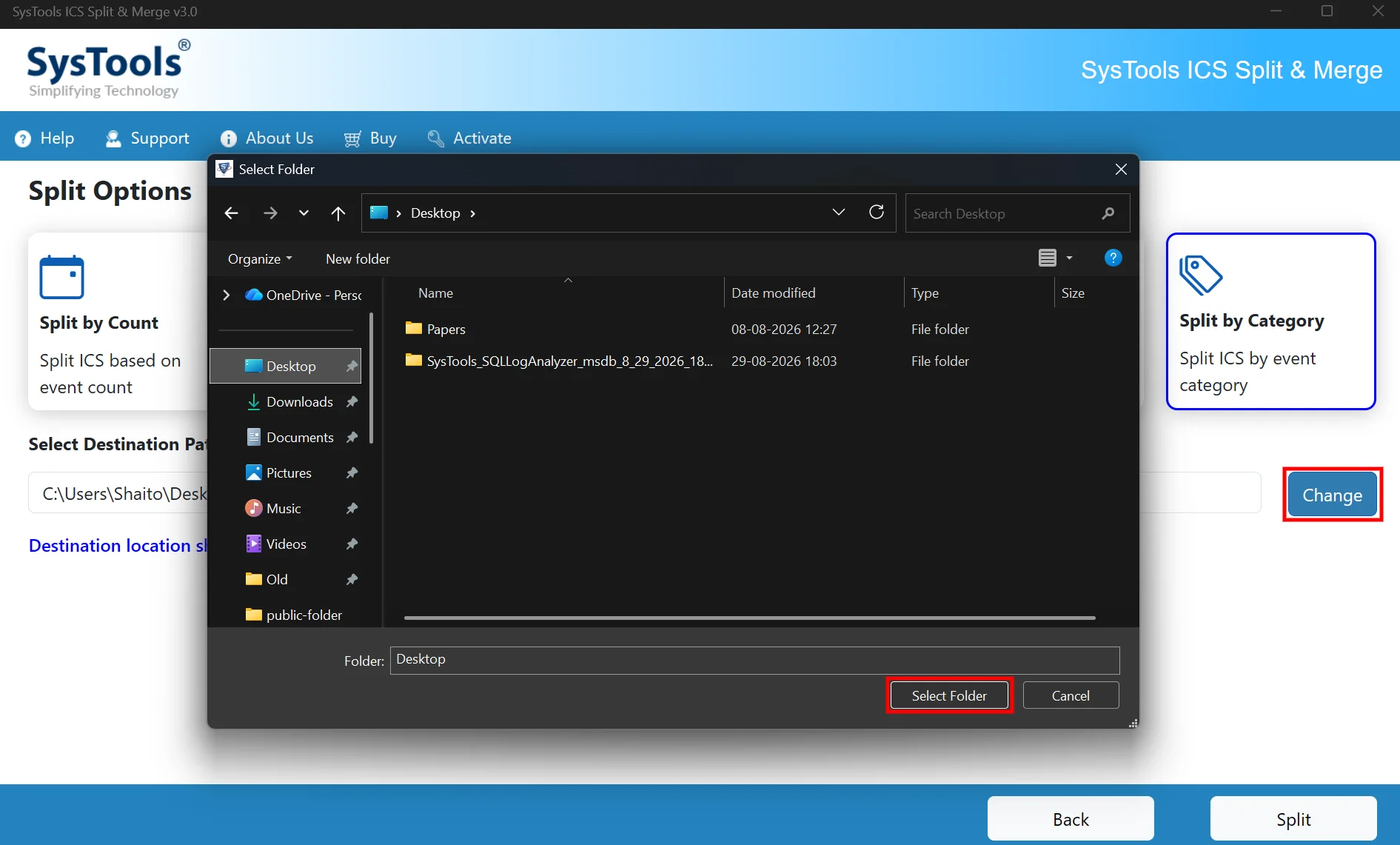Click the view layout icon
Screen dimensions: 1400x845
click(x=1047, y=258)
